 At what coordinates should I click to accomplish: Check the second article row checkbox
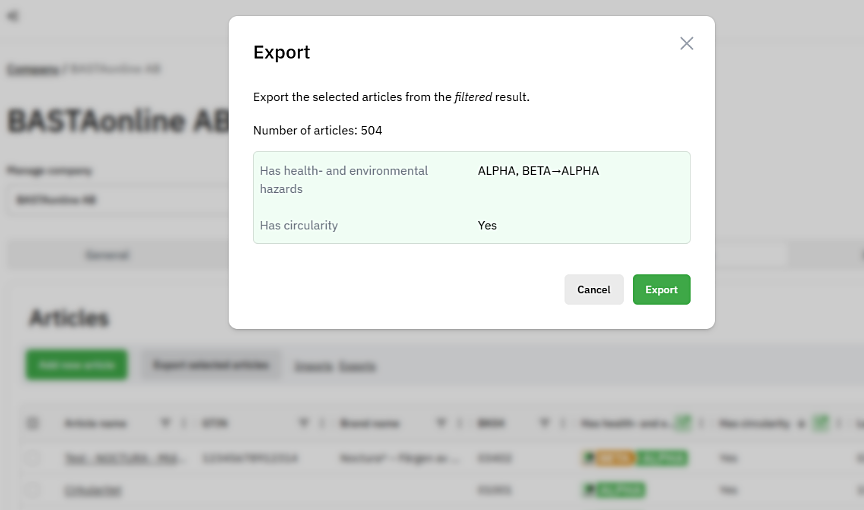tap(32, 491)
